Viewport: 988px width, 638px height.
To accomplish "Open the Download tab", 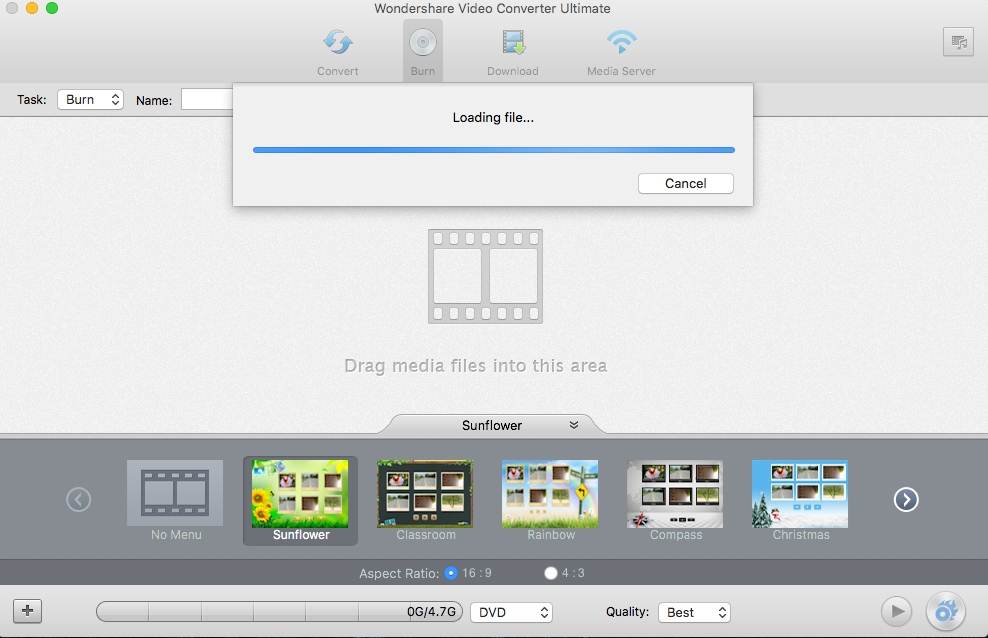I will pos(513,53).
